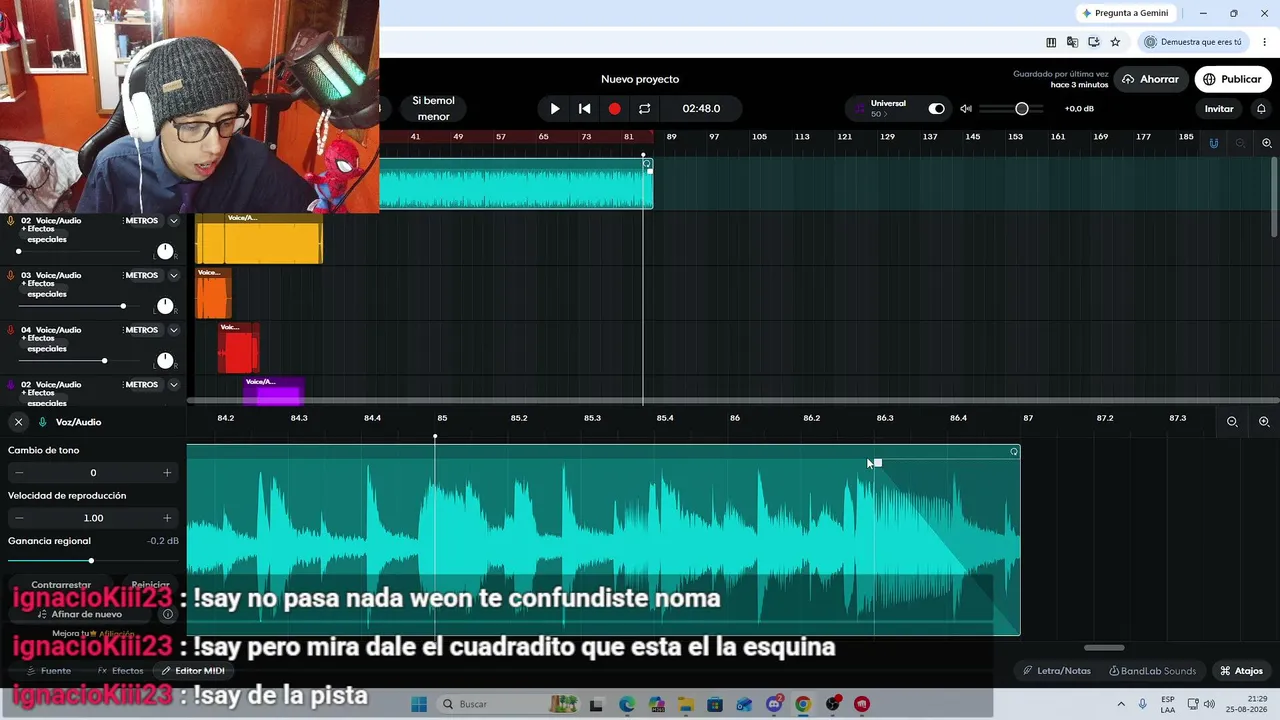Open Google Chrome from the taskbar
1280x720 pixels.
pos(803,704)
